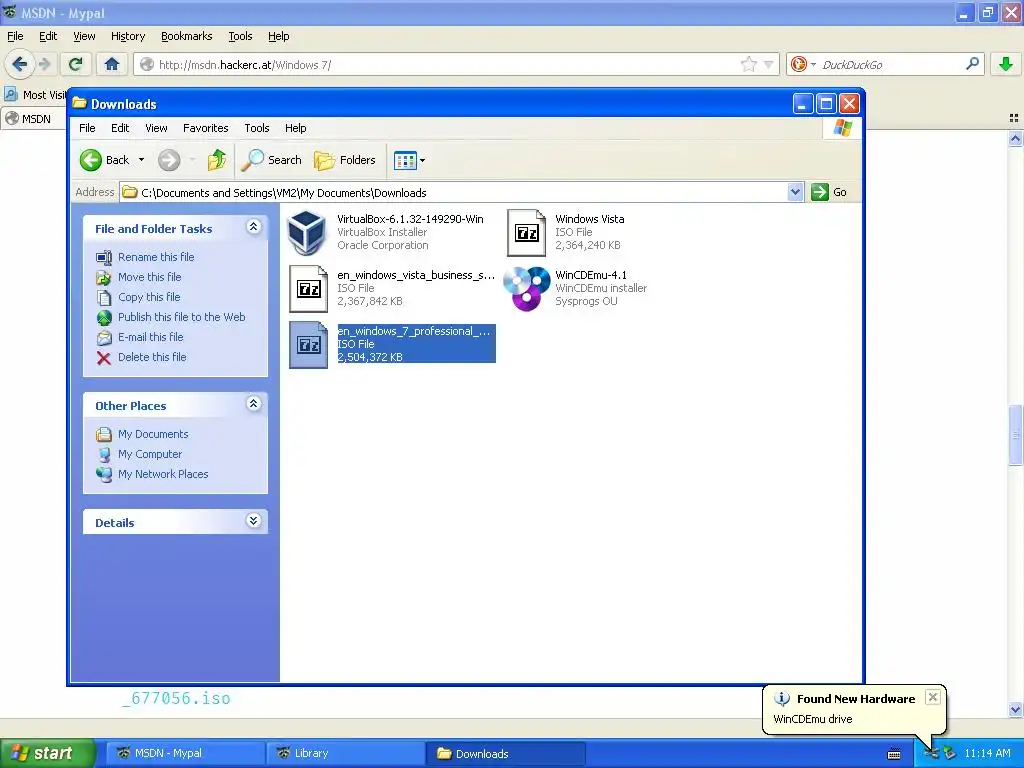Open File menu in Downloads window
The height and width of the screenshot is (768, 1024).
[x=87, y=128]
